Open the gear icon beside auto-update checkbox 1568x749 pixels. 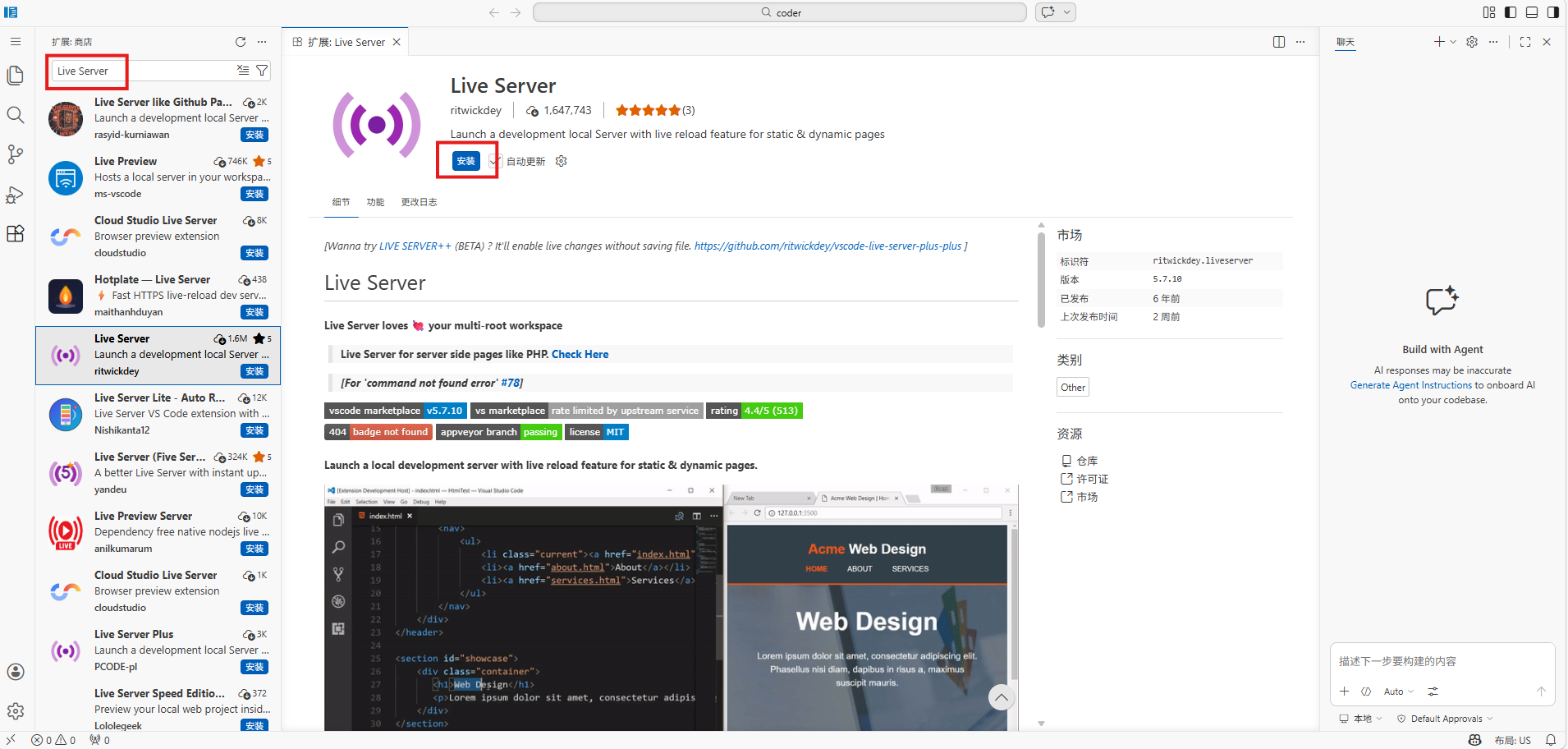562,161
